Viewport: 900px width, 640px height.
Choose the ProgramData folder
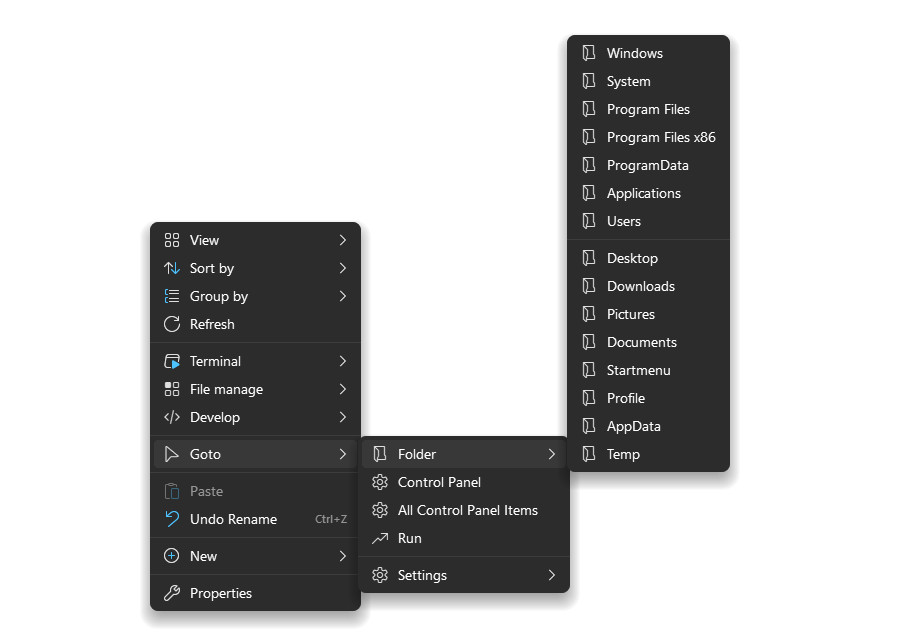tap(647, 165)
